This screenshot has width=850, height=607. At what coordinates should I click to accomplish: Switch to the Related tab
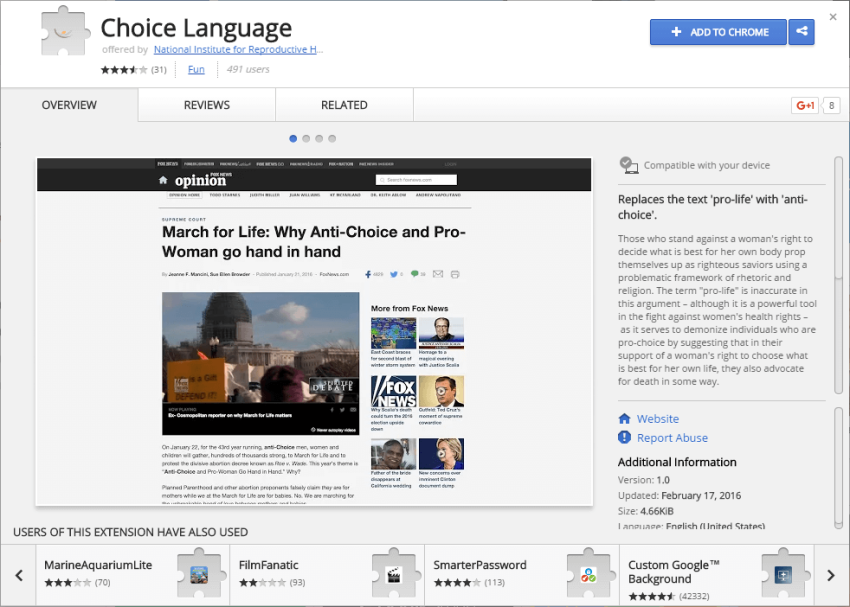pos(344,105)
